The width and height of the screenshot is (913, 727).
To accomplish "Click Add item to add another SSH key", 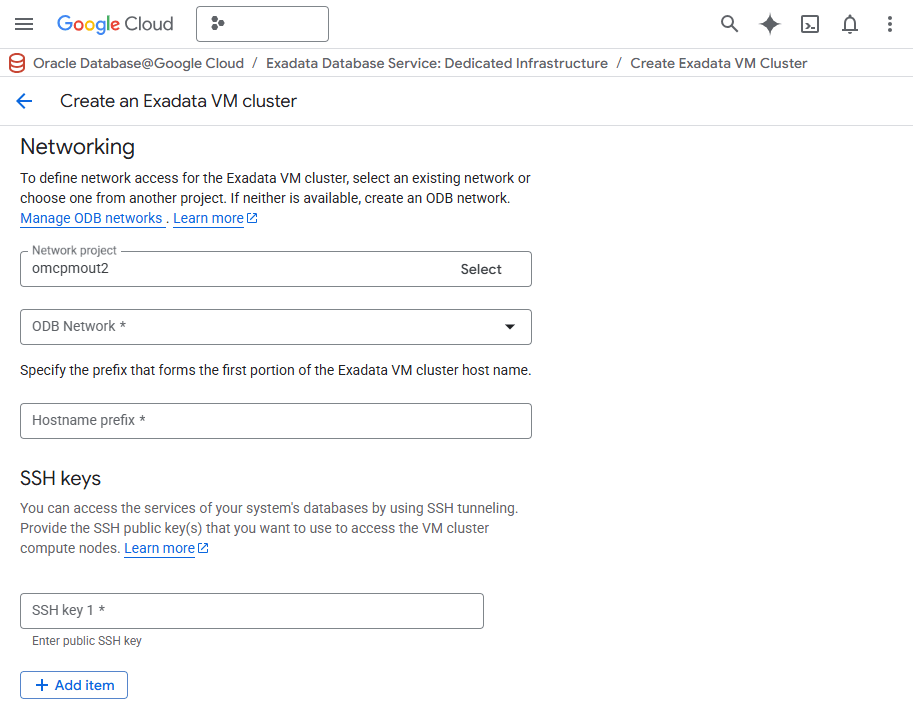I will point(73,685).
